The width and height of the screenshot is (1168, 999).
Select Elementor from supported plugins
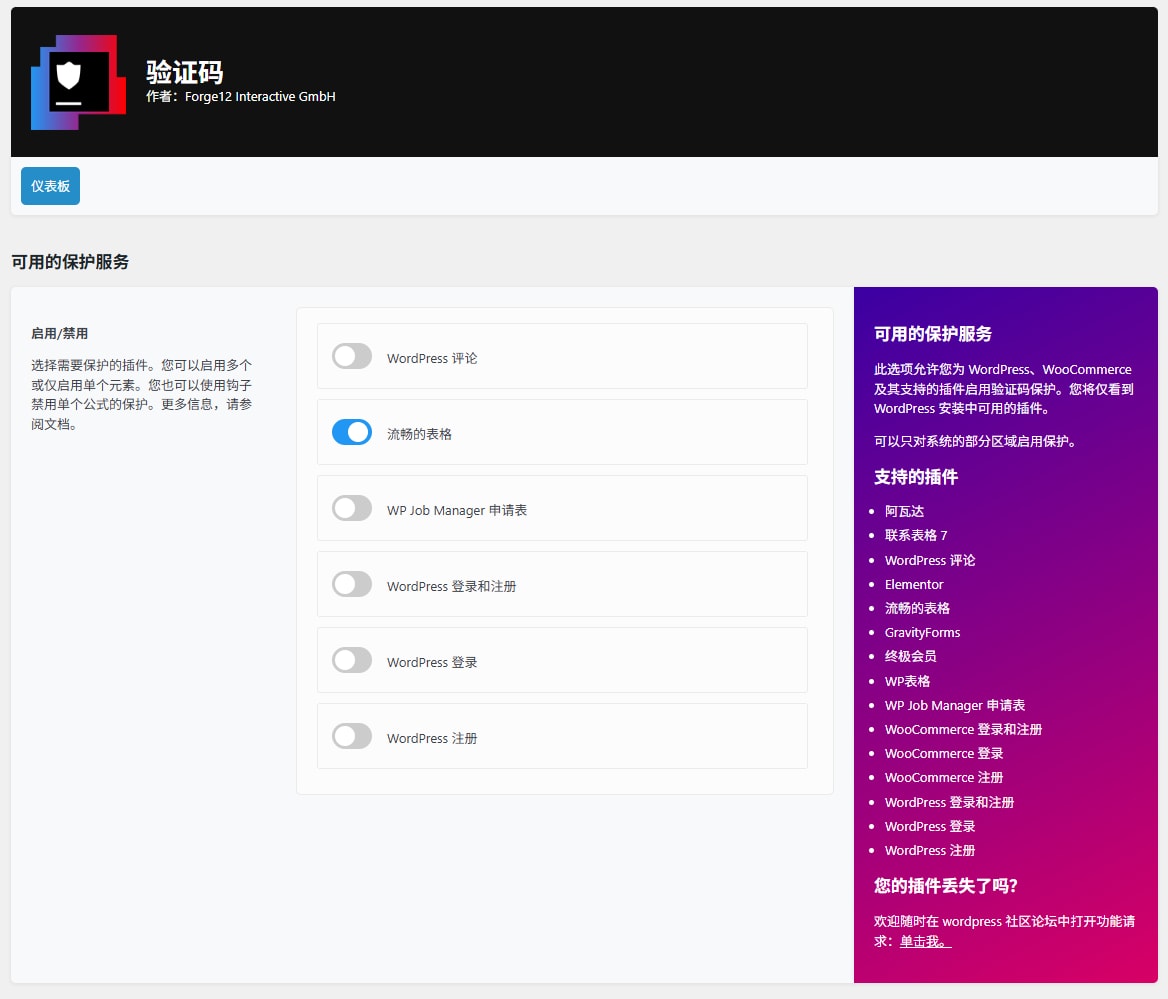913,584
